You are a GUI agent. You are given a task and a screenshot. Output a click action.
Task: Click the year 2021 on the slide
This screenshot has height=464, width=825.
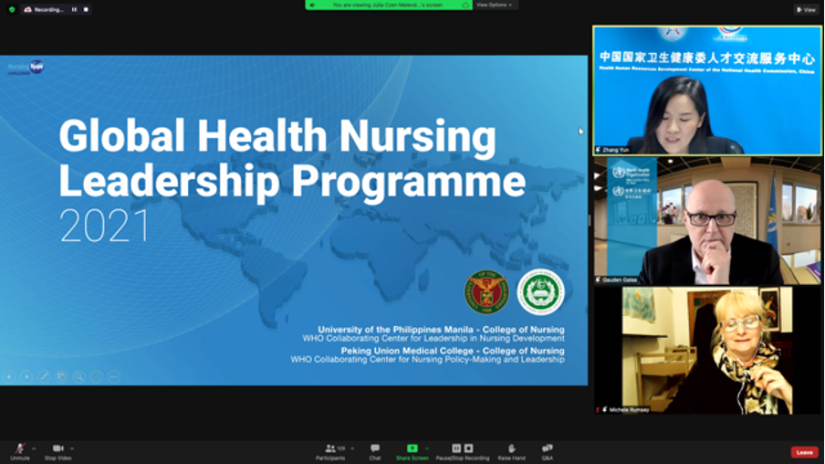105,226
